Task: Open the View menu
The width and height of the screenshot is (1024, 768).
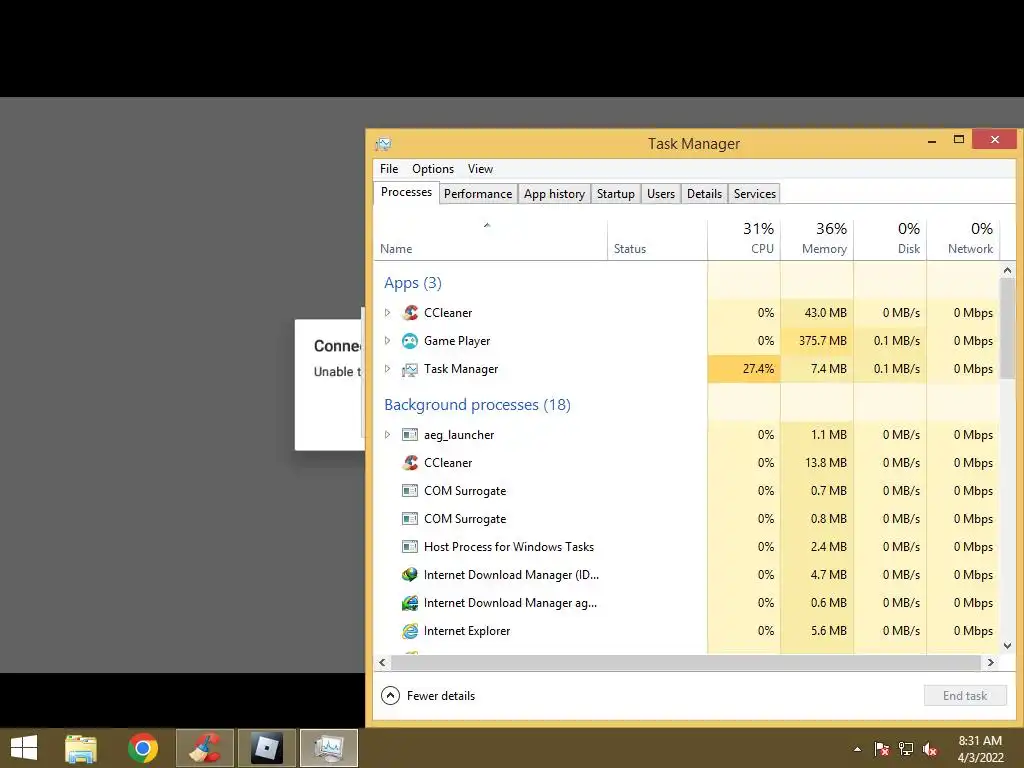Action: click(x=480, y=169)
